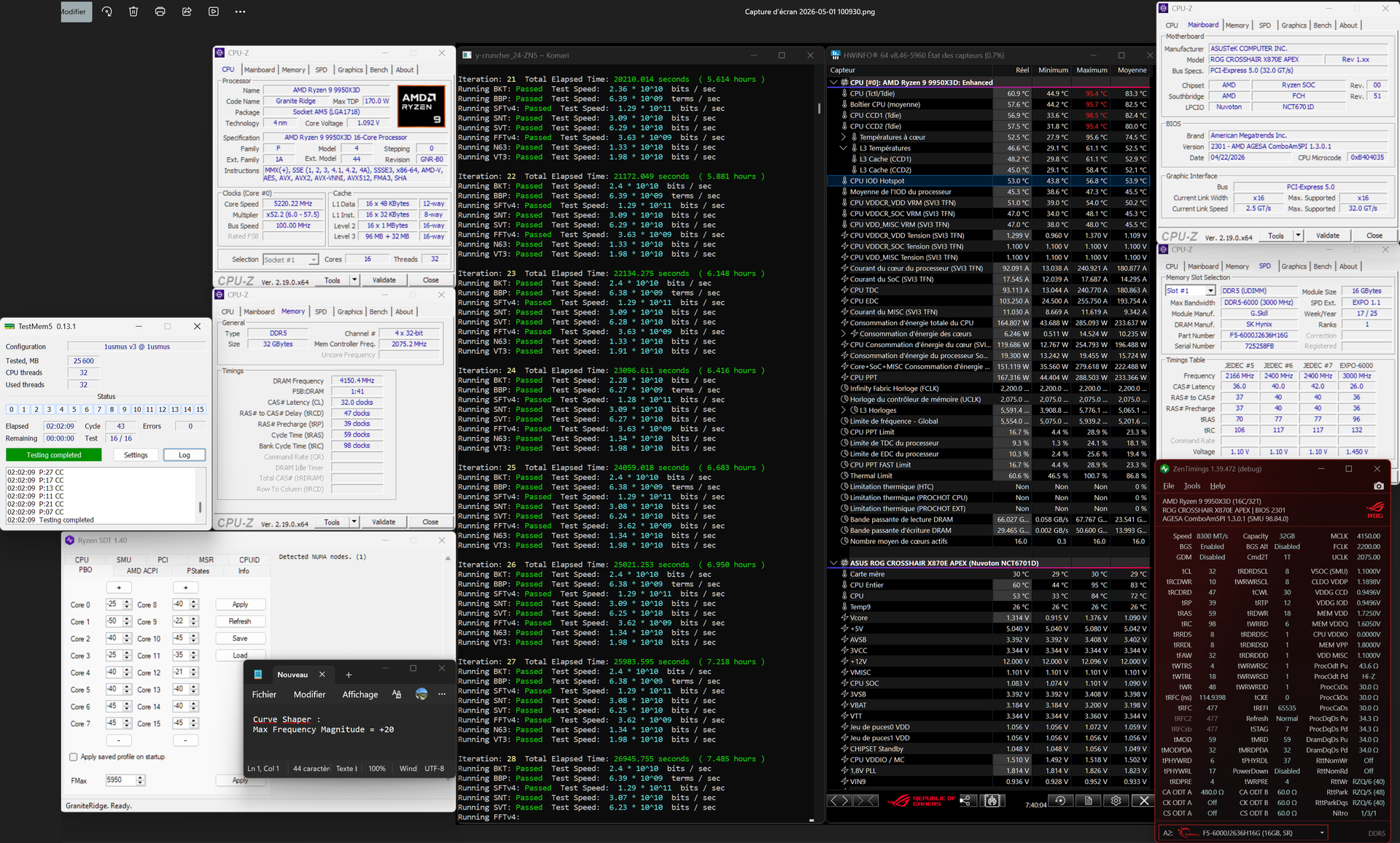The width and height of the screenshot is (1400, 843).
Task: Click Refresh in Ryzen SDT
Action: [x=240, y=621]
